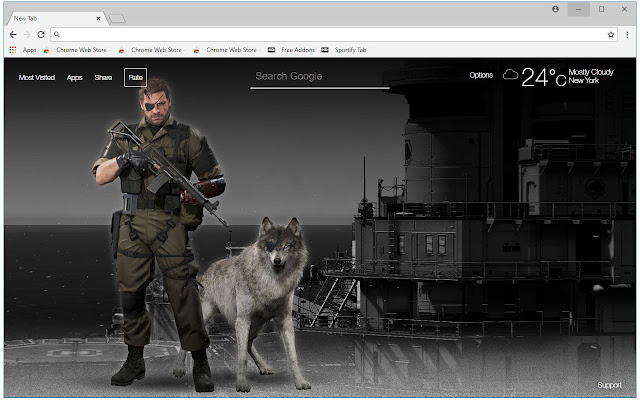
Task: Open the user profile icon in title bar
Action: [556, 9]
